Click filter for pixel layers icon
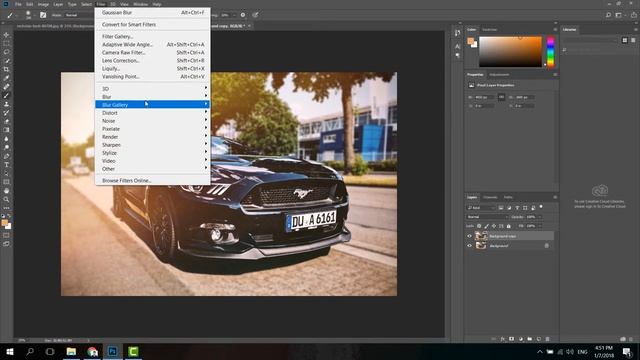The height and width of the screenshot is (360, 640). tap(501, 208)
